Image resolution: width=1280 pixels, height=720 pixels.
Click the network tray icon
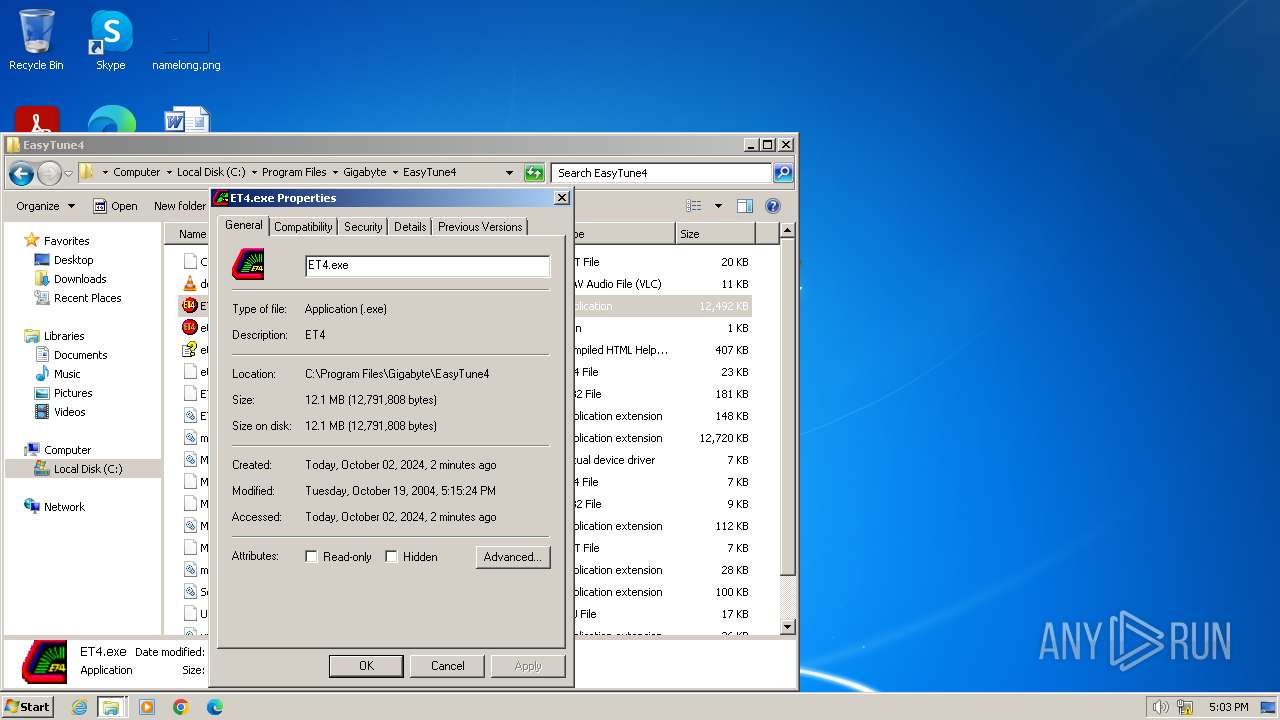pos(1185,707)
